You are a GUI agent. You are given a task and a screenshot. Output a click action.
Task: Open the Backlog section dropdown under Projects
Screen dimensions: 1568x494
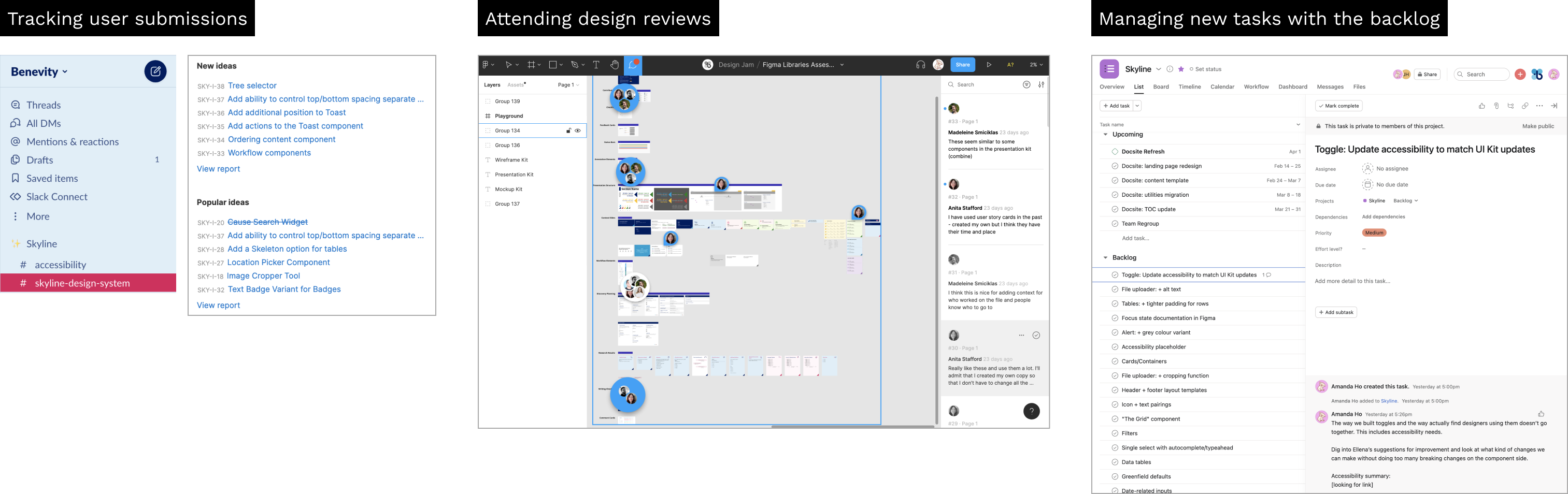point(1405,201)
